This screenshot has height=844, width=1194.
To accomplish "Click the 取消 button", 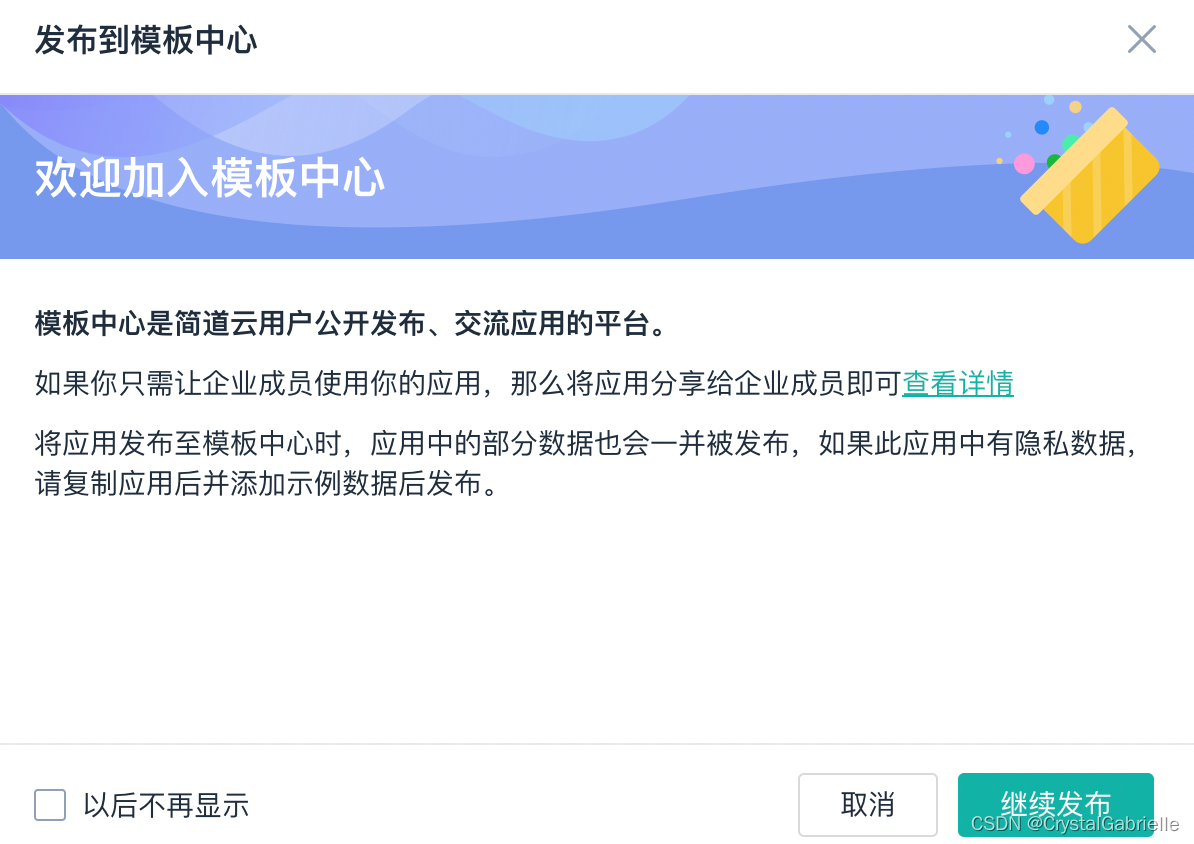I will pos(867,805).
